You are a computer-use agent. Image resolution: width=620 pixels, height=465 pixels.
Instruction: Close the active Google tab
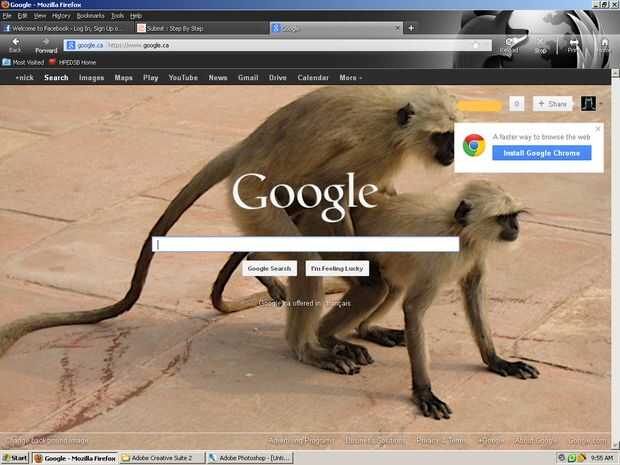point(397,28)
